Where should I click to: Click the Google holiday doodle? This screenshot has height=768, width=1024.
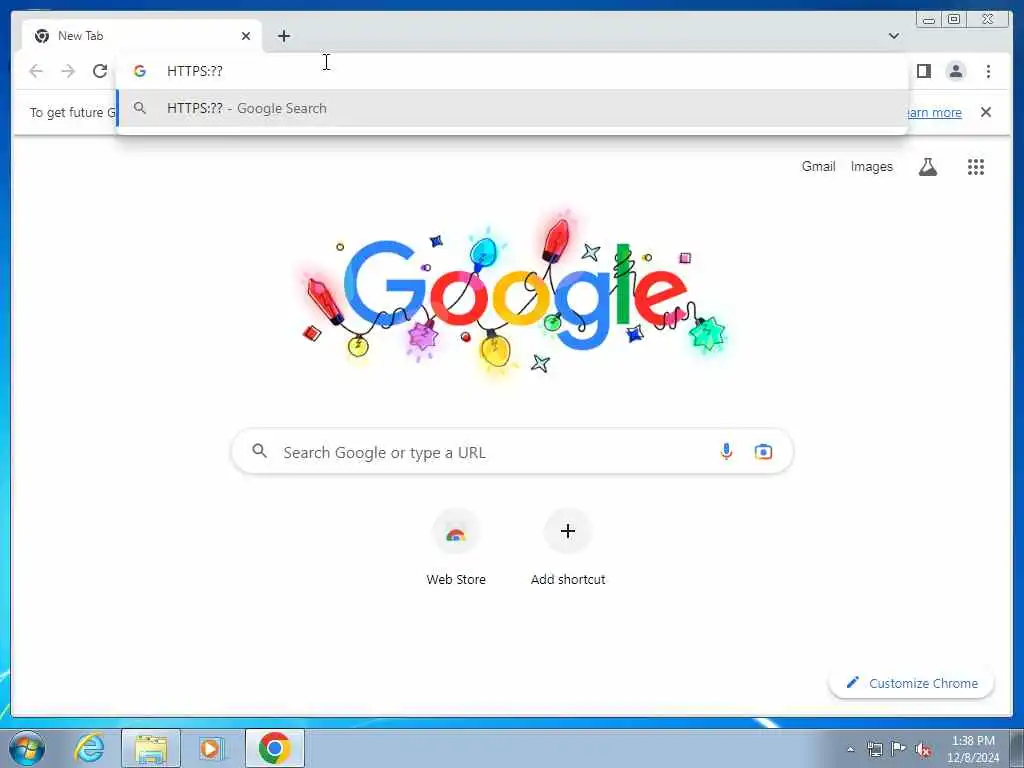point(513,295)
